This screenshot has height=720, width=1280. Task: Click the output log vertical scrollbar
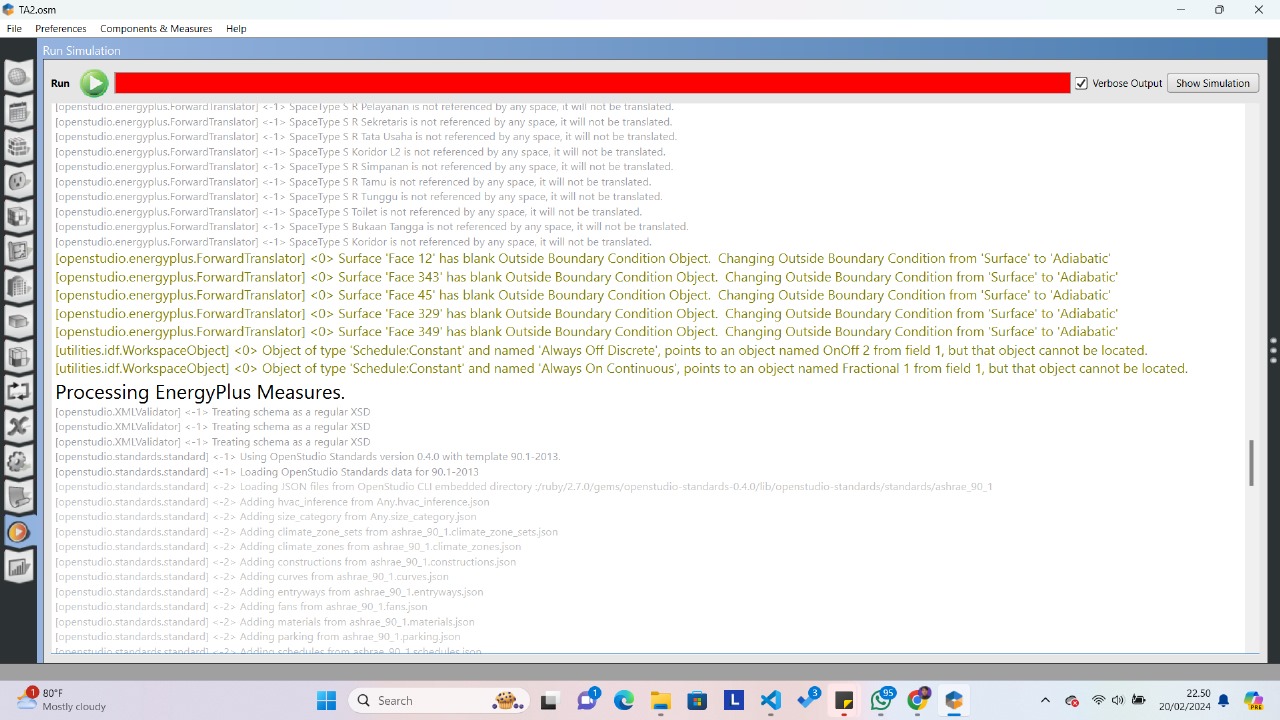coord(1251,463)
